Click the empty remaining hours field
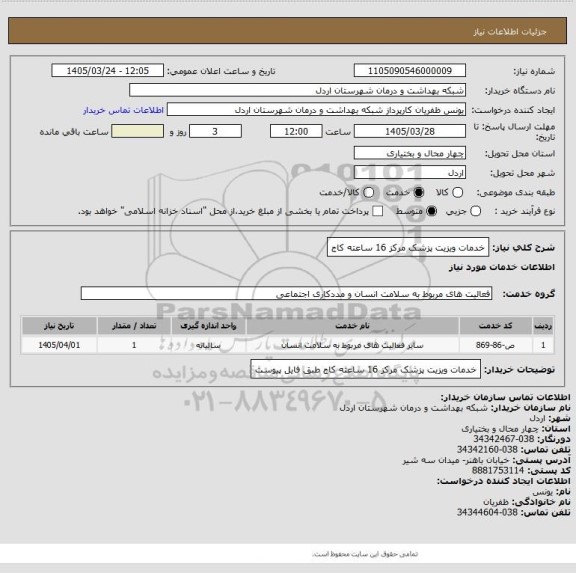576x573 pixels. coord(137,131)
